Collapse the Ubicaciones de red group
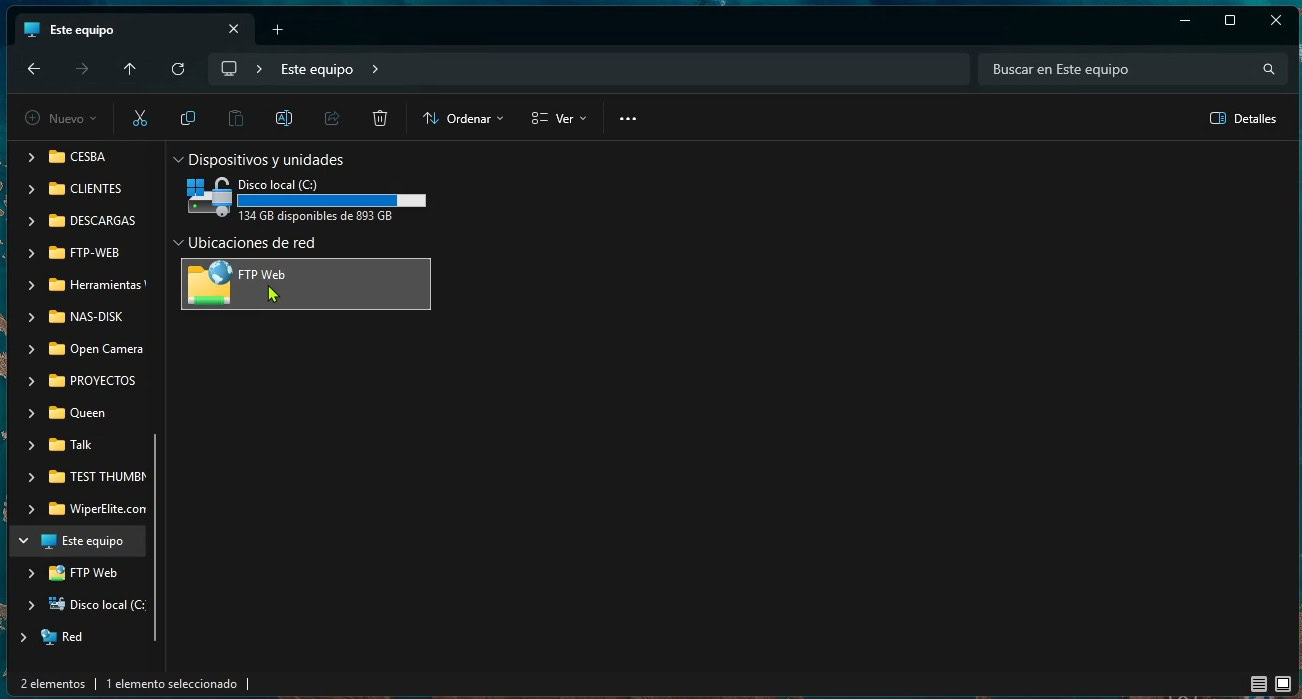1302x699 pixels. pos(179,243)
